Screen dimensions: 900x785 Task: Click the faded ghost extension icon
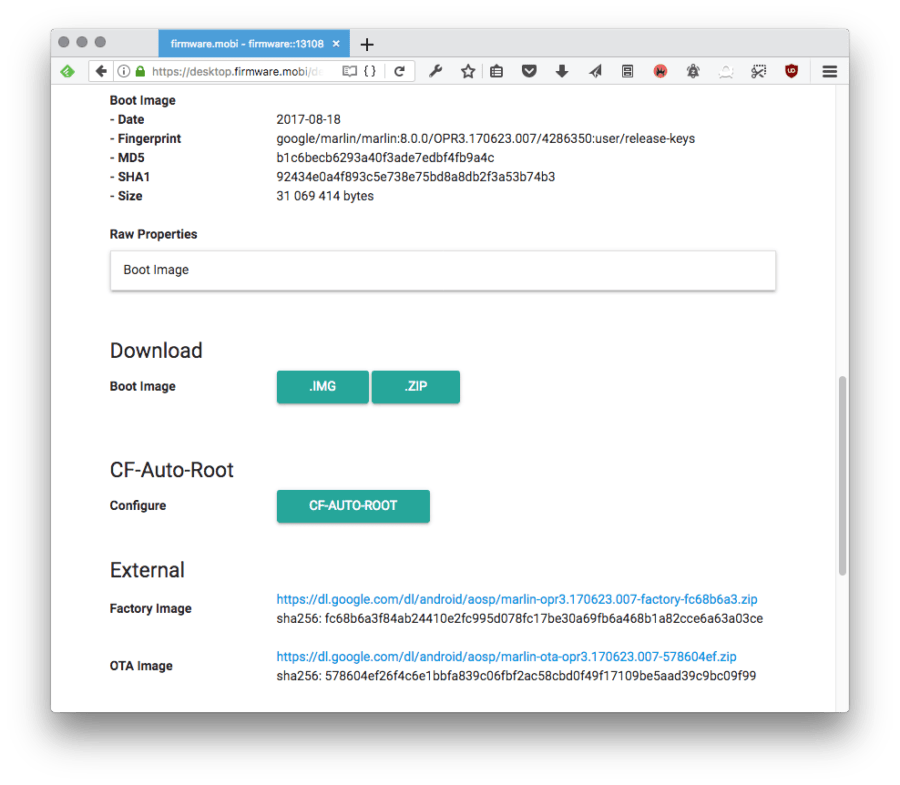tap(726, 71)
